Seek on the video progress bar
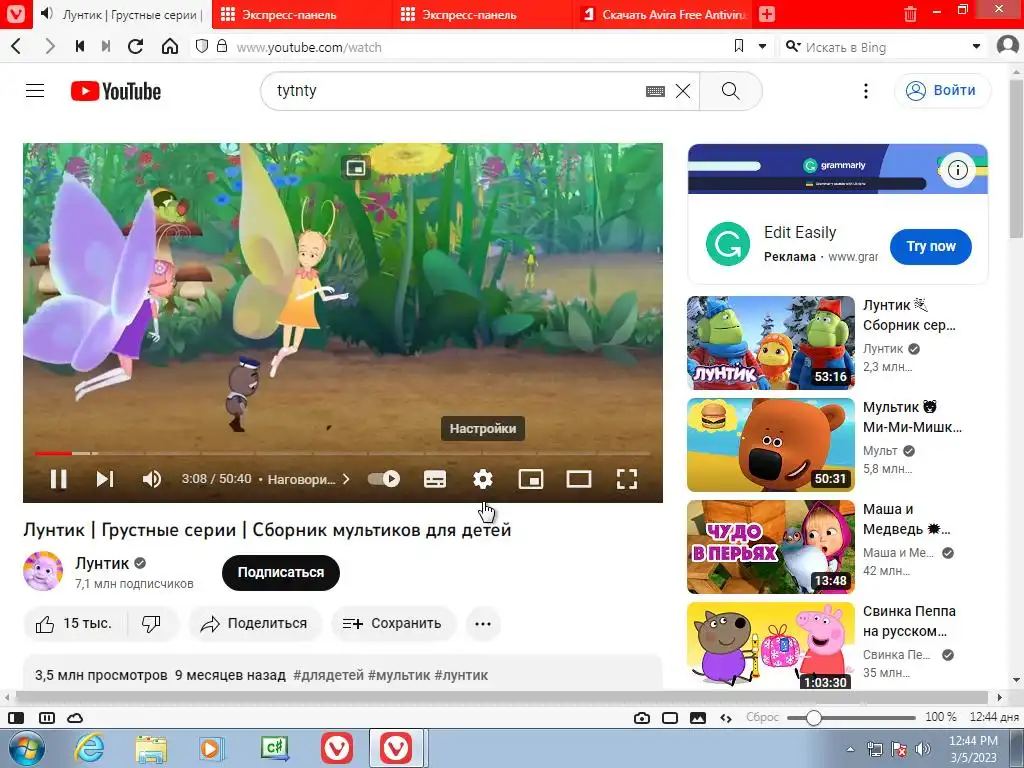The image size is (1024, 768). (x=343, y=453)
